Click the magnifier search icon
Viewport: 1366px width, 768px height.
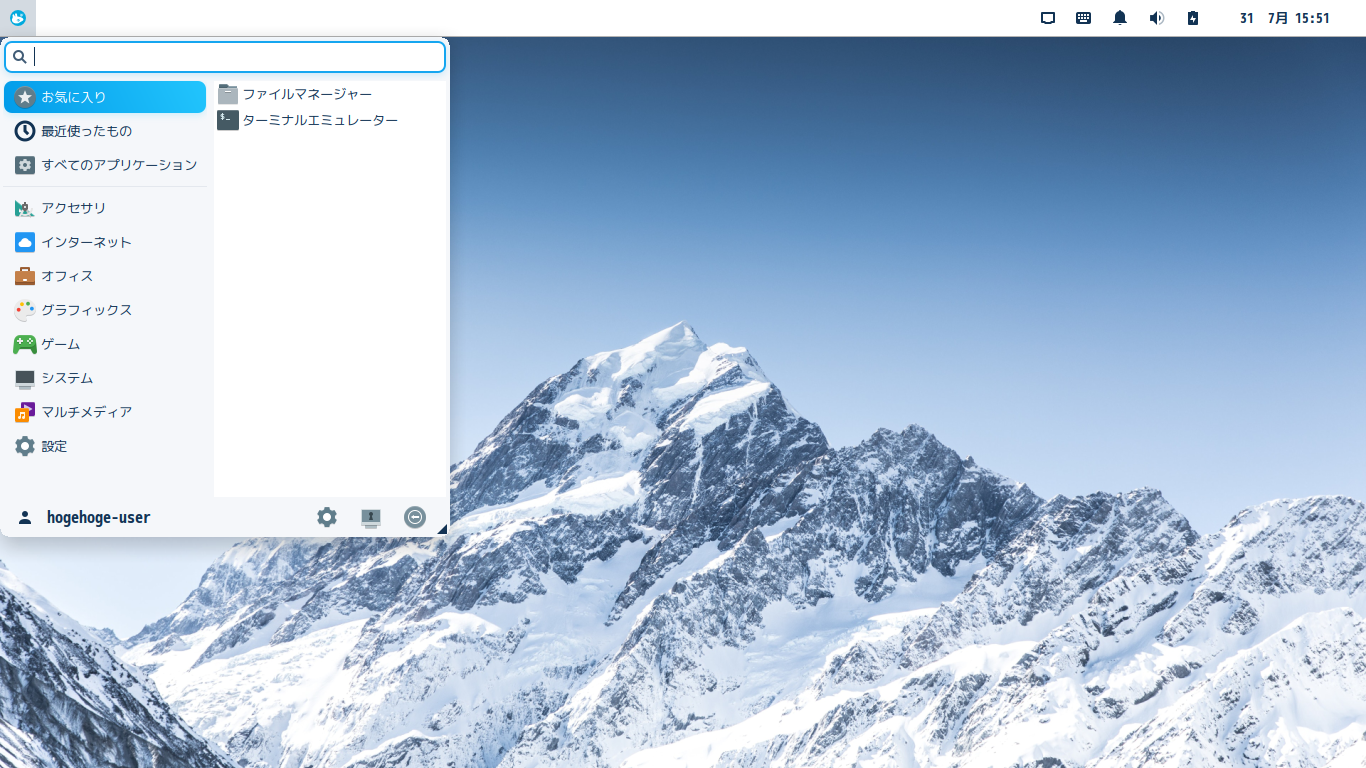(x=19, y=57)
